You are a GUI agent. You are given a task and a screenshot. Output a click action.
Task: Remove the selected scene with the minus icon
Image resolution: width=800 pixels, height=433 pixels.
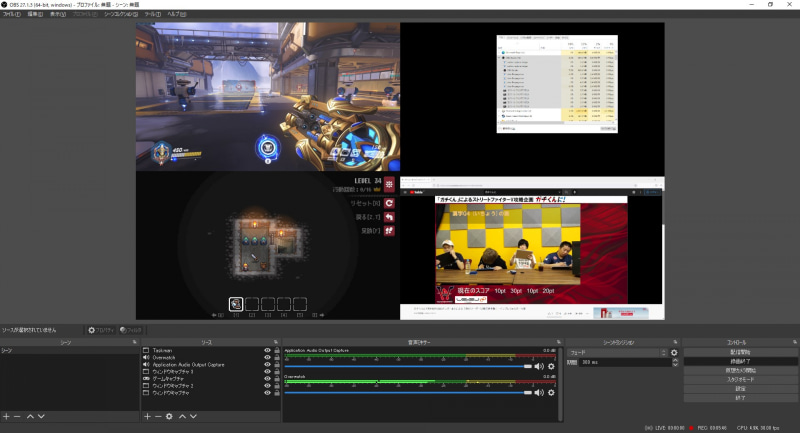tap(17, 417)
